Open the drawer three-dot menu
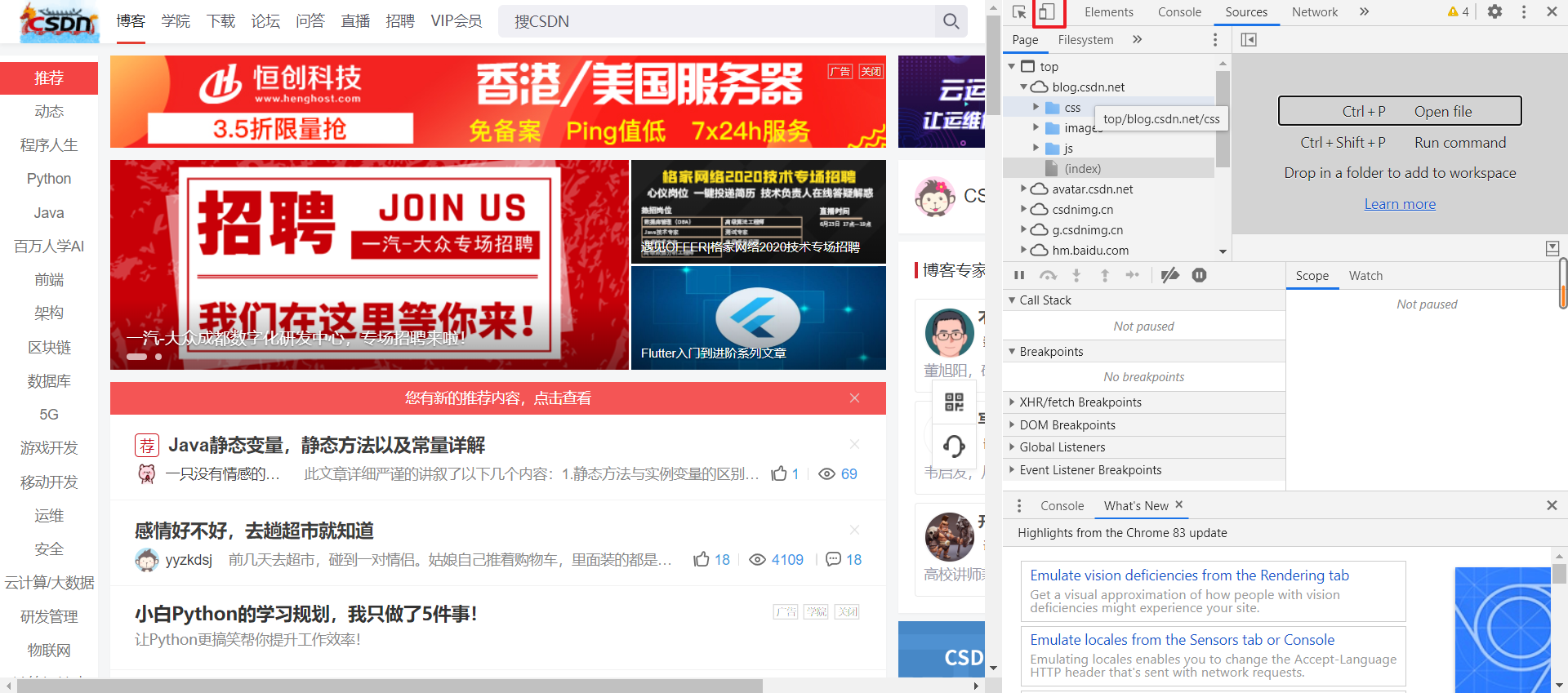 1019,506
